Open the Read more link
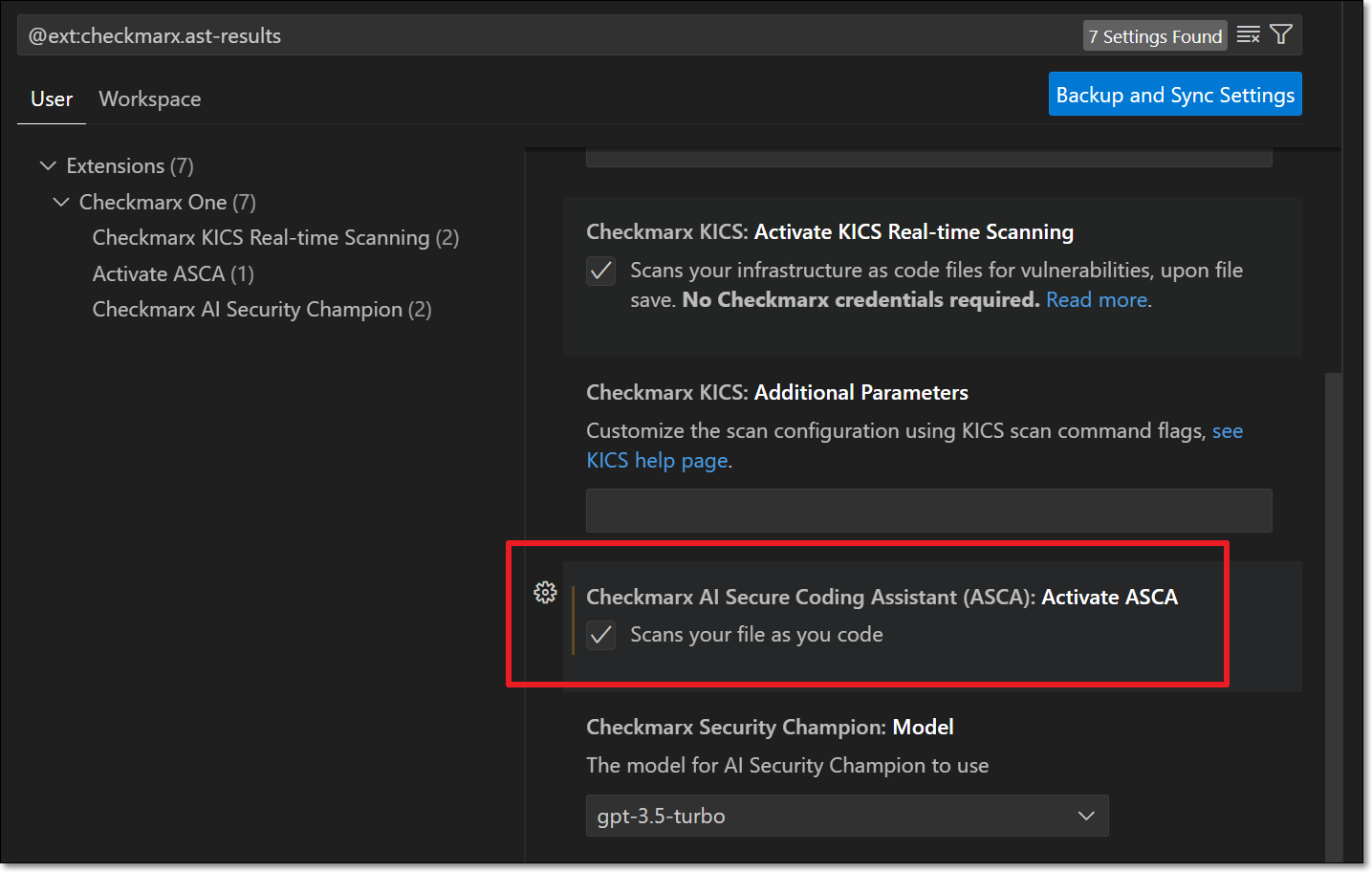Image resolution: width=1372 pixels, height=872 pixels. coord(1097,300)
